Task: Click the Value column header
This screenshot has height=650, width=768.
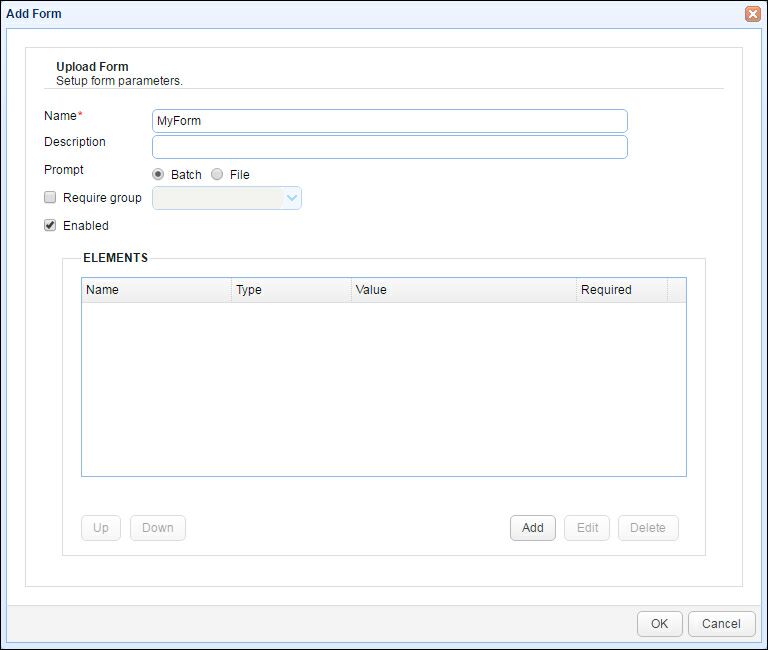Action: point(464,290)
